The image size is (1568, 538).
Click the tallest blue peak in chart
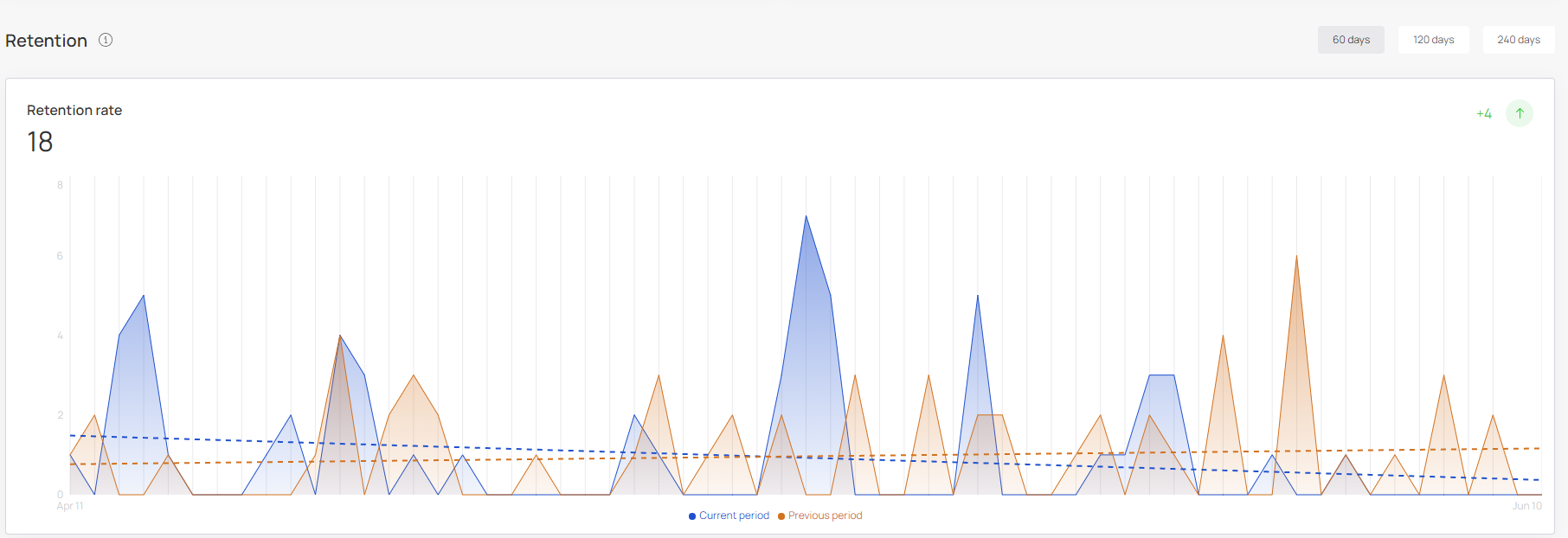pyautogui.click(x=806, y=218)
